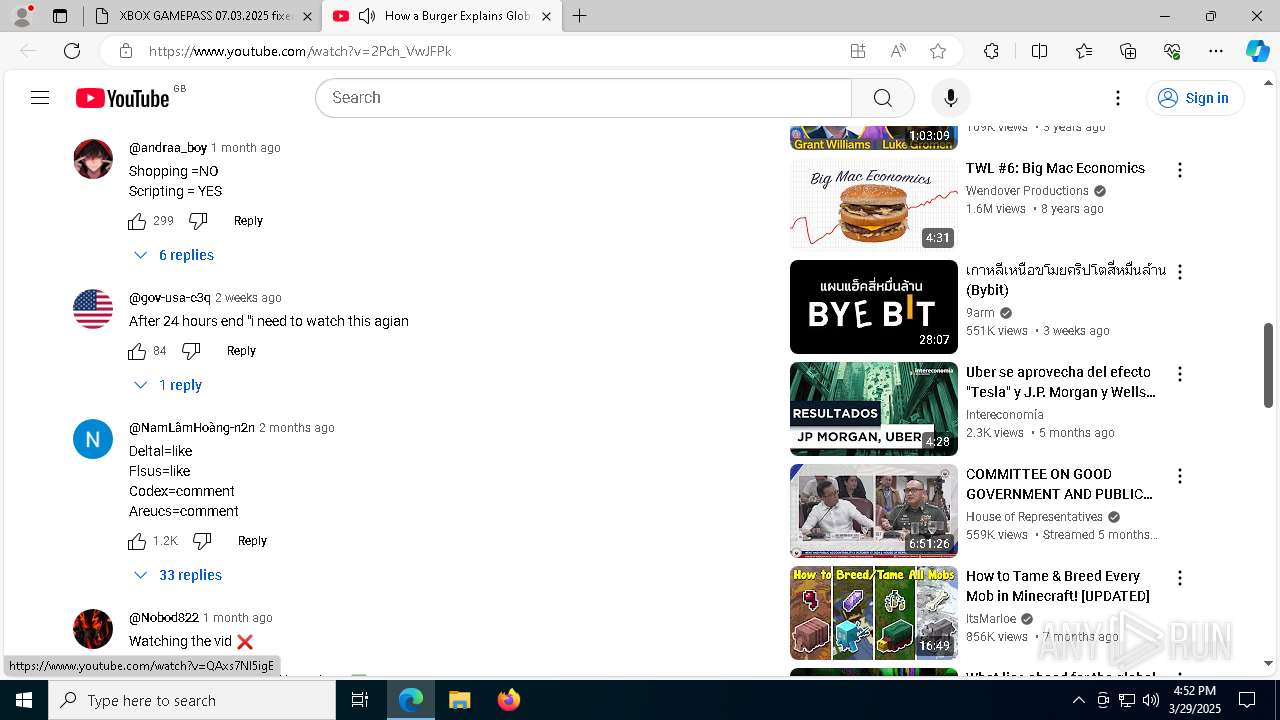Open @andraa_boy avatar

[93, 159]
